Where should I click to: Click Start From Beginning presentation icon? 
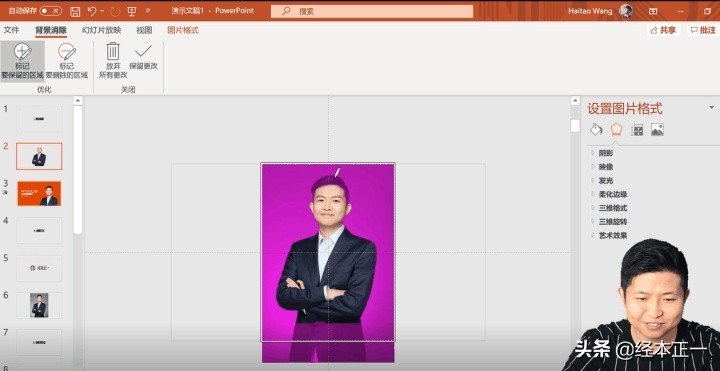(x=132, y=11)
